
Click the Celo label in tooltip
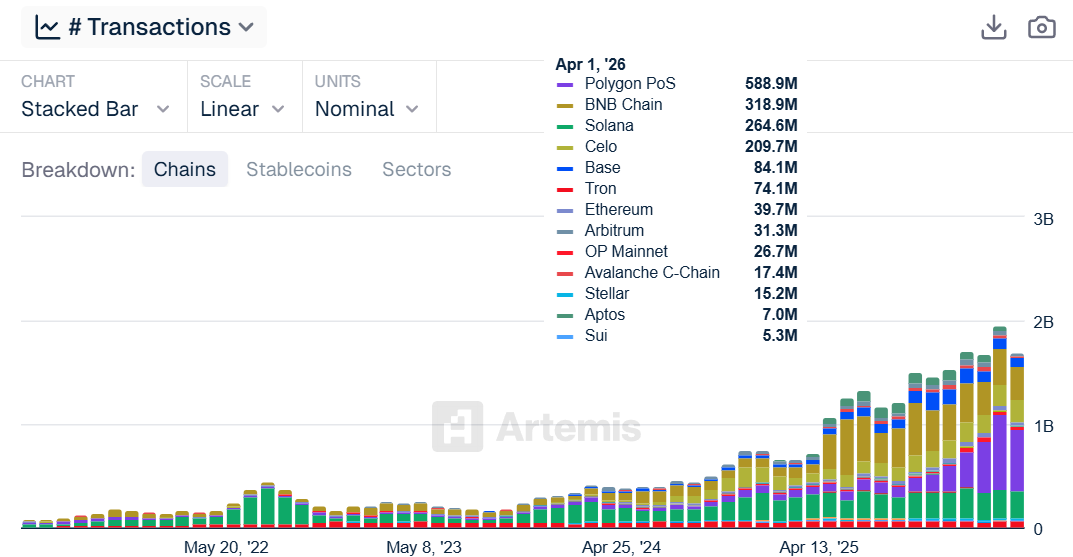(x=601, y=146)
